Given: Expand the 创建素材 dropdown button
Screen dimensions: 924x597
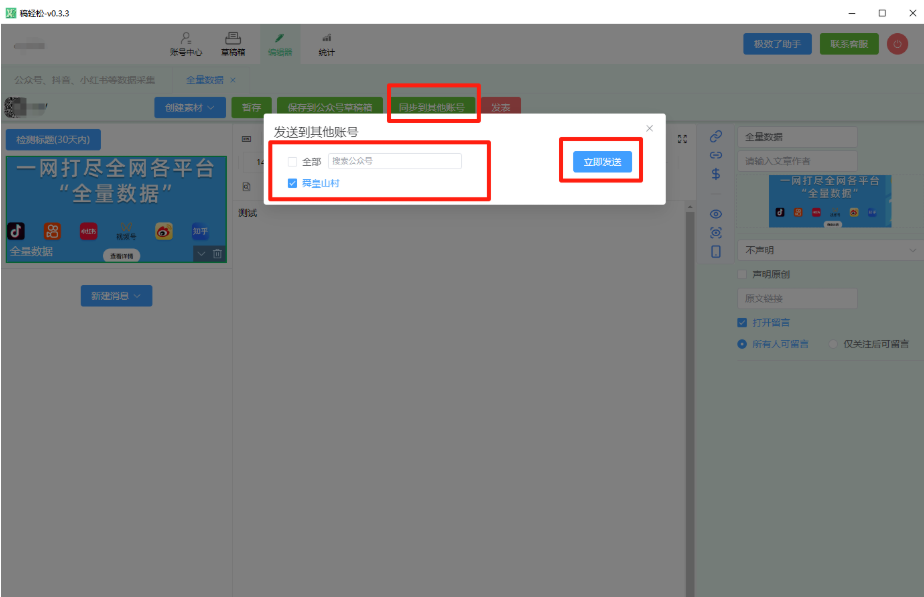Looking at the screenshot, I should [x=189, y=107].
